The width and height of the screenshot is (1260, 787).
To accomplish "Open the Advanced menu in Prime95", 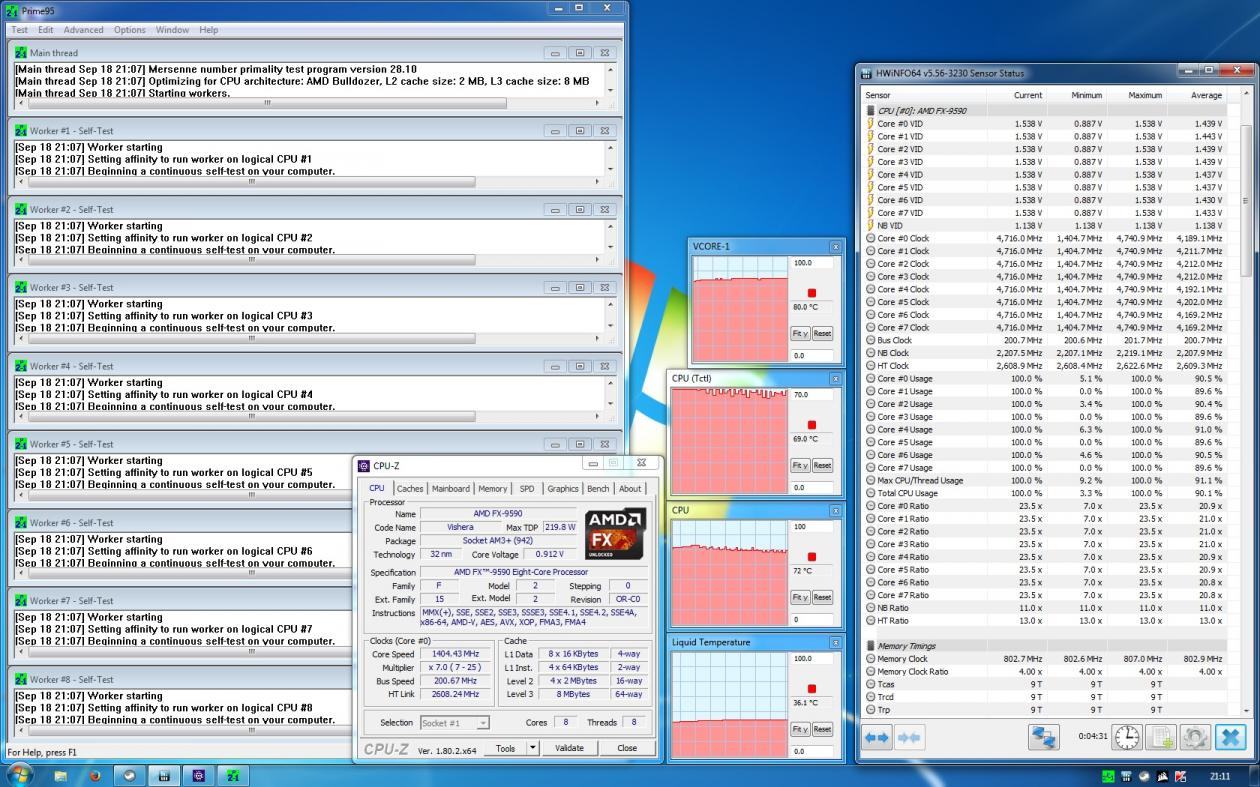I will (83, 30).
